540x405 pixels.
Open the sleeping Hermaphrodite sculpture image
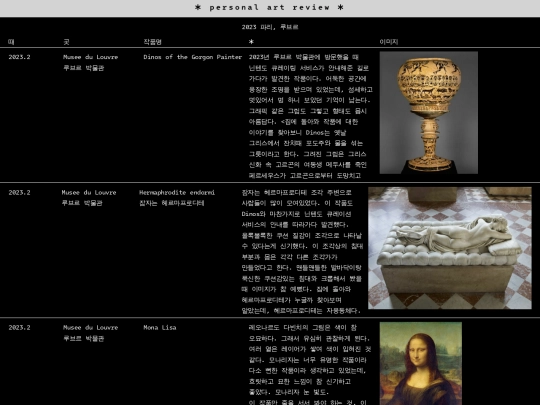(450, 248)
